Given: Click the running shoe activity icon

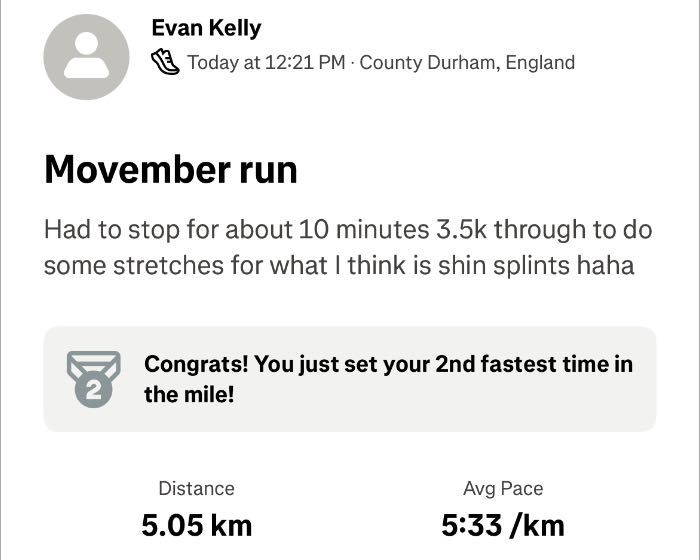Looking at the screenshot, I should tap(165, 62).
